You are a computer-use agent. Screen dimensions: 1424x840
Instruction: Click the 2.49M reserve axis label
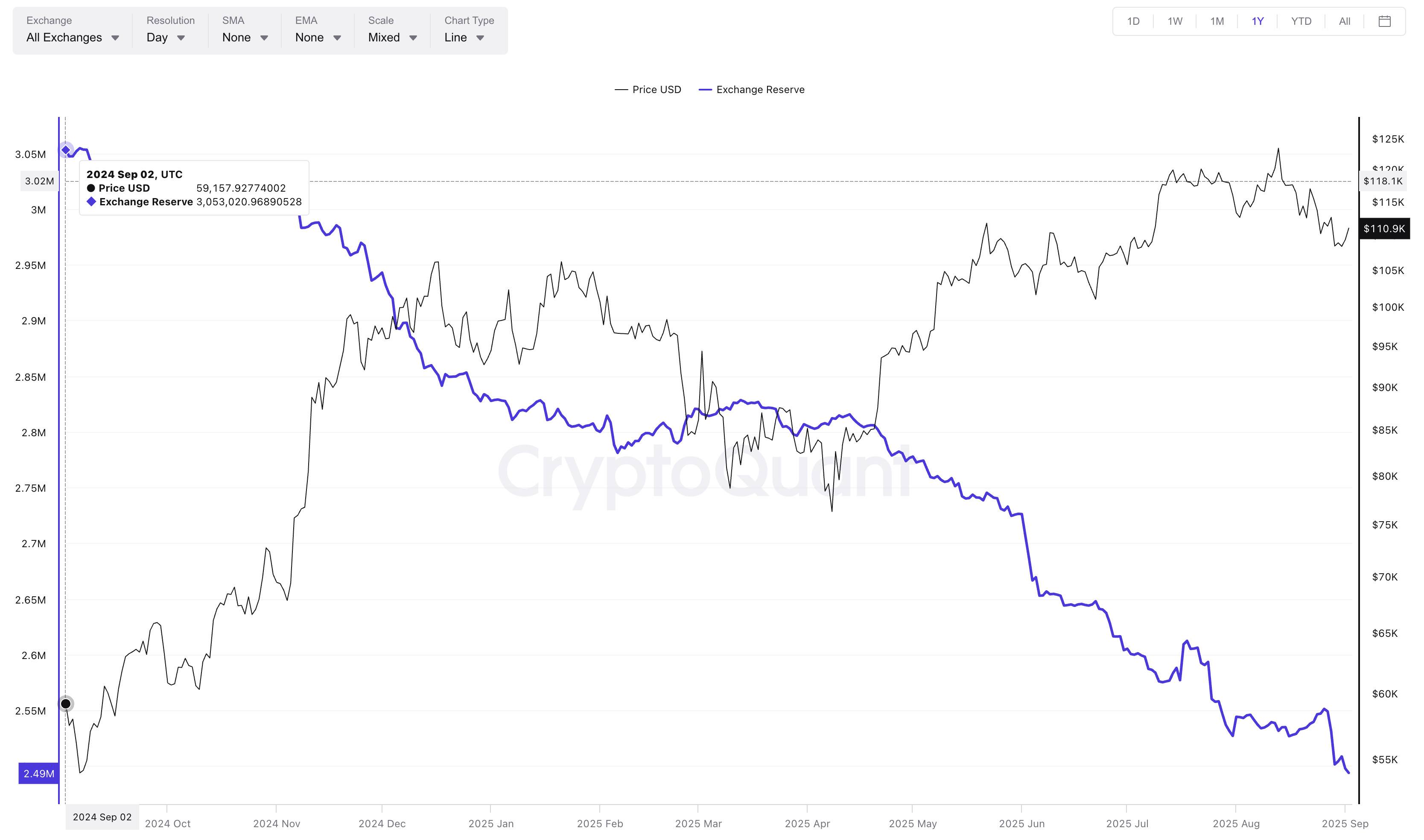tap(38, 773)
